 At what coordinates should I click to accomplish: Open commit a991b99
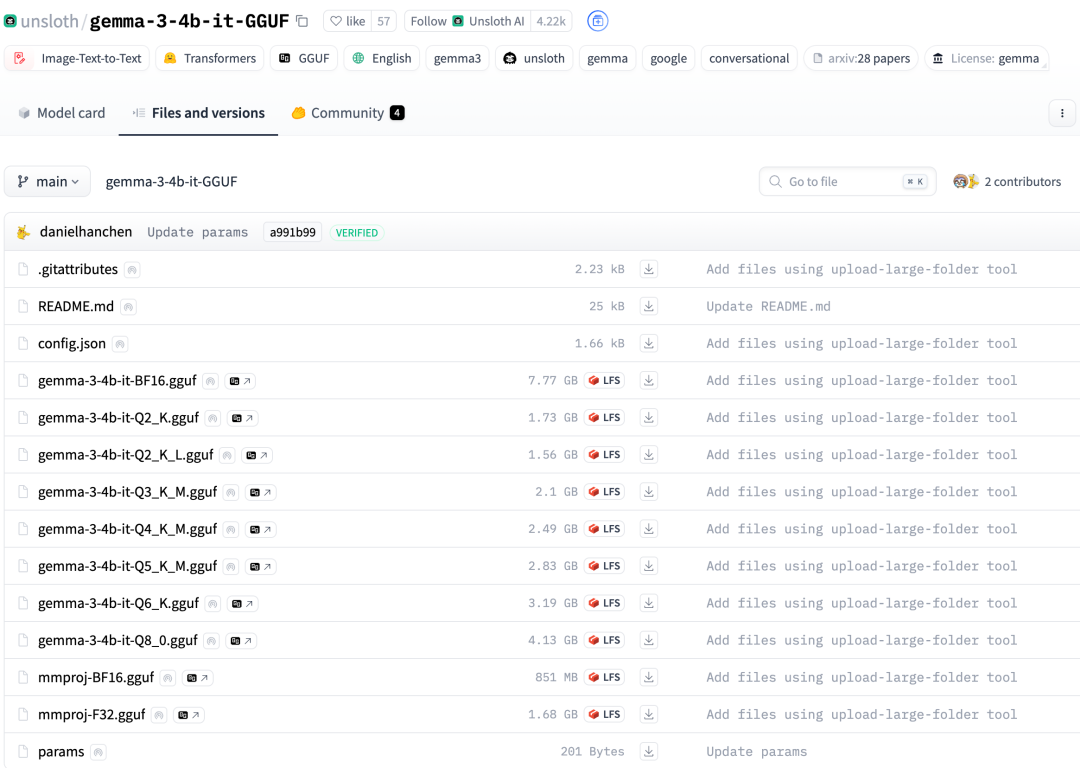pos(293,233)
